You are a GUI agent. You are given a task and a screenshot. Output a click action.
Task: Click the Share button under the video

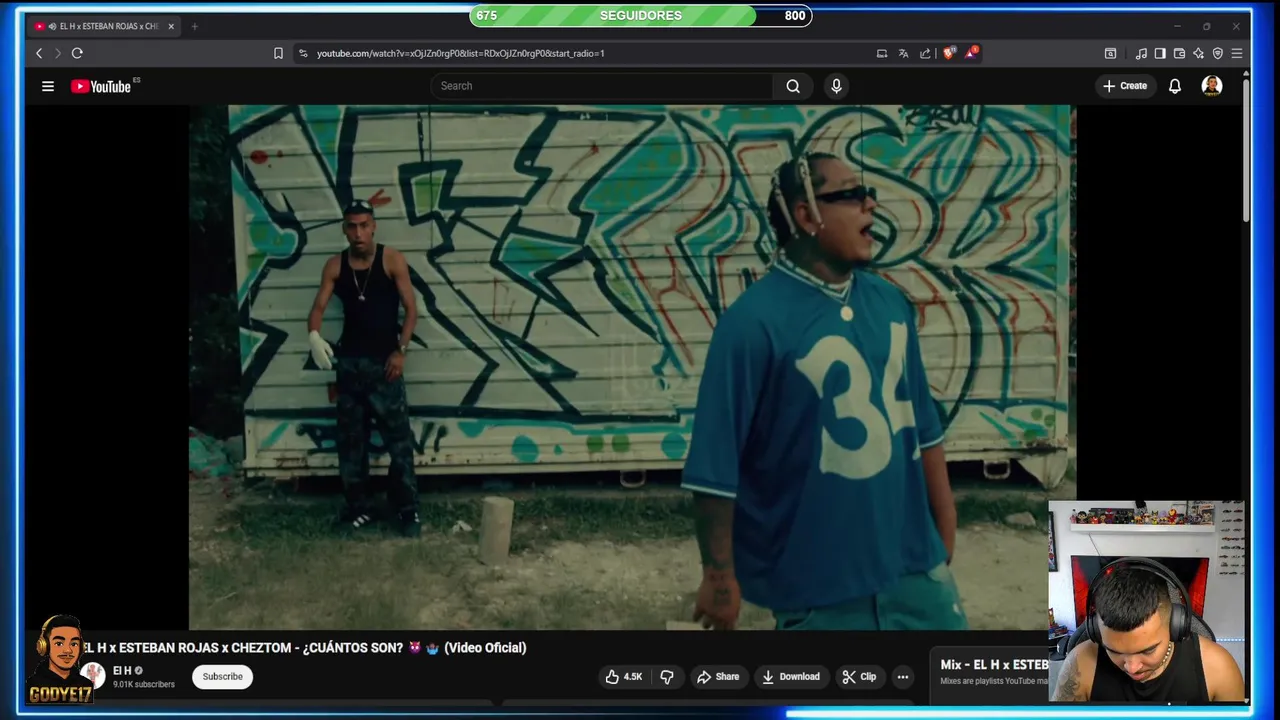pyautogui.click(x=718, y=677)
